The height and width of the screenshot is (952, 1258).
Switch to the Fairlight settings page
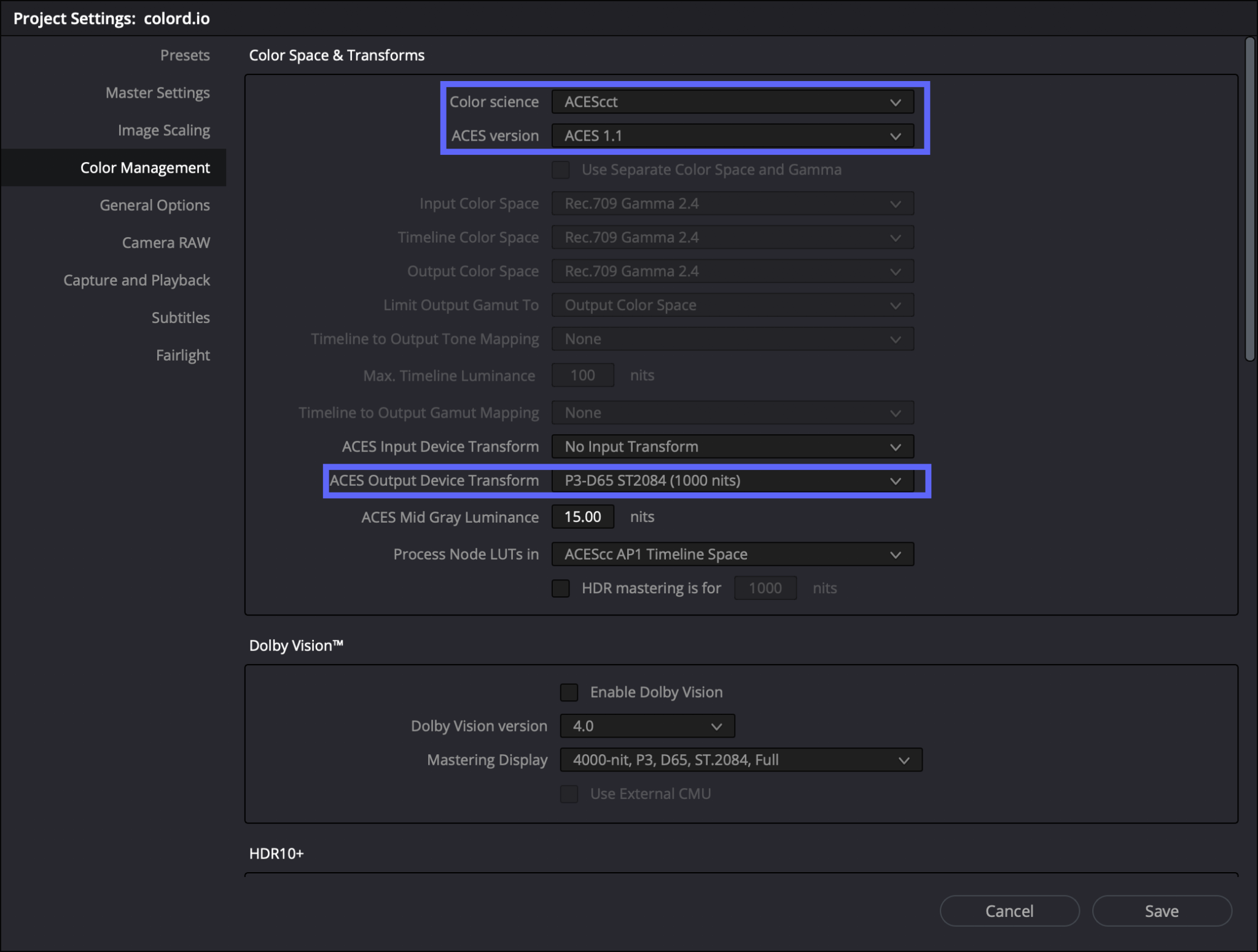coord(182,354)
